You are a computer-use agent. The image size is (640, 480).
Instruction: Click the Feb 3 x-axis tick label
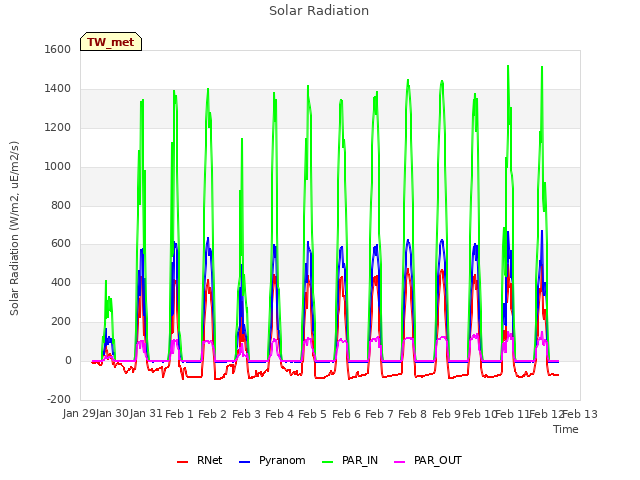[x=246, y=414]
